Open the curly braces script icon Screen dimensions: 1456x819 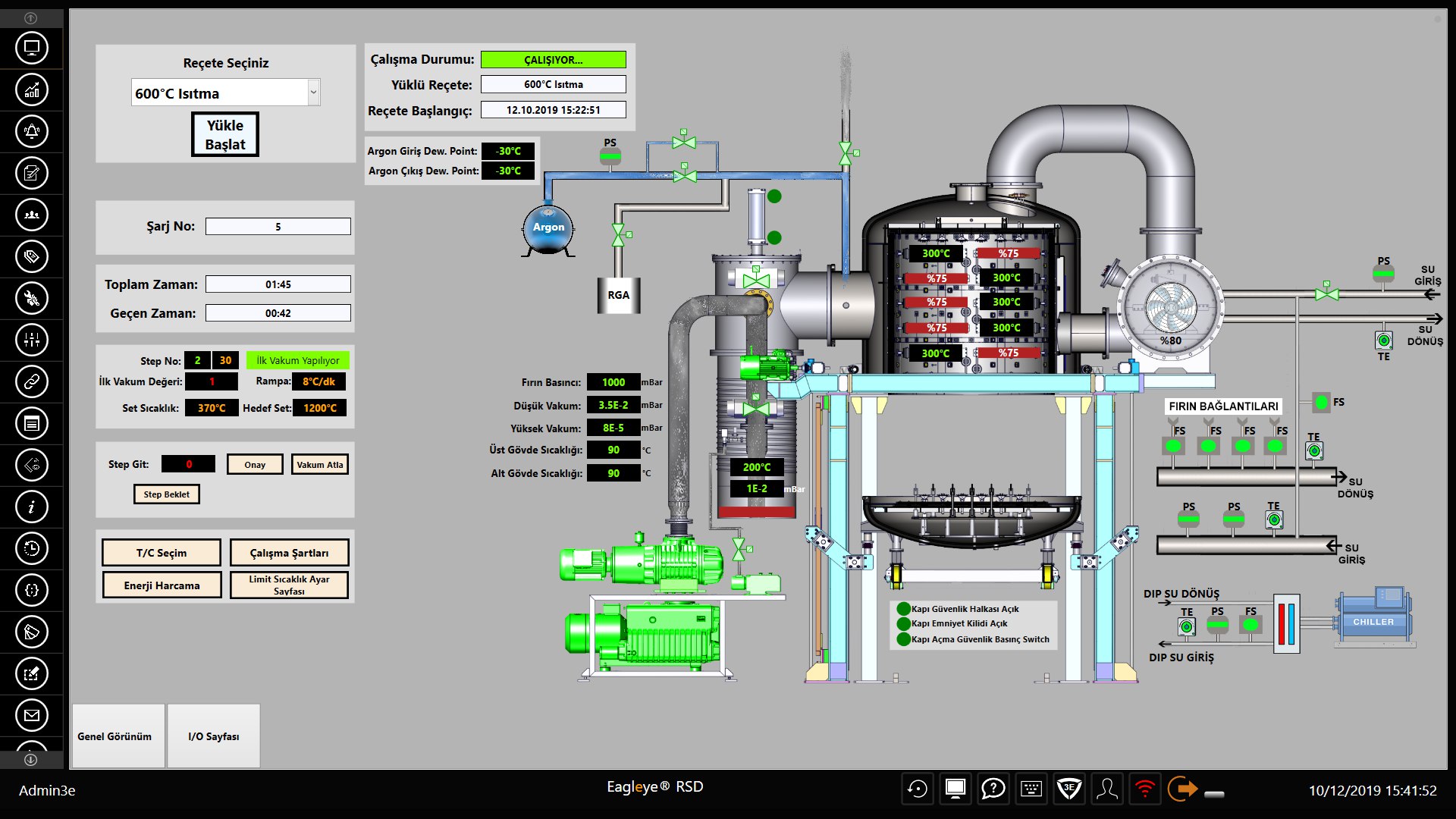pyautogui.click(x=32, y=590)
